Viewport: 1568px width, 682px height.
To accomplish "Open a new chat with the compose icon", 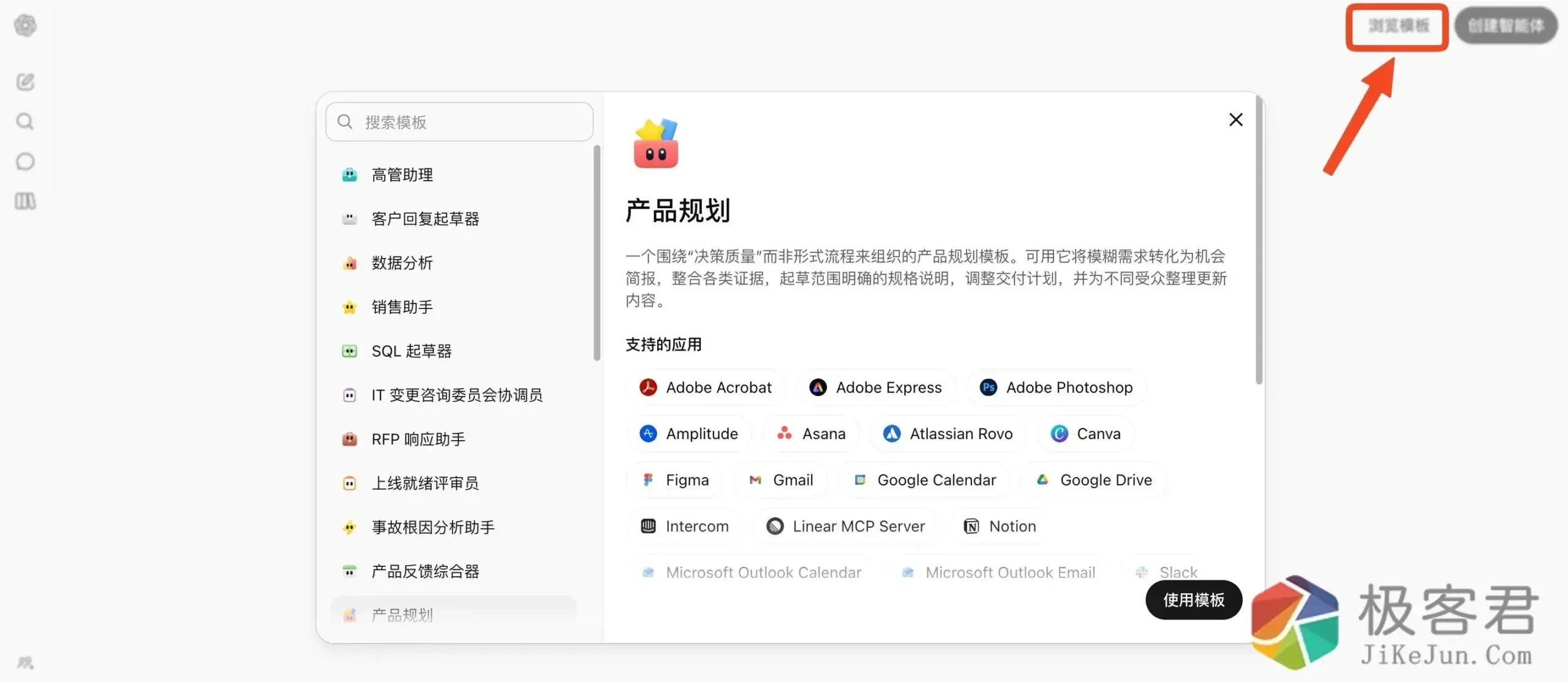I will click(x=24, y=81).
